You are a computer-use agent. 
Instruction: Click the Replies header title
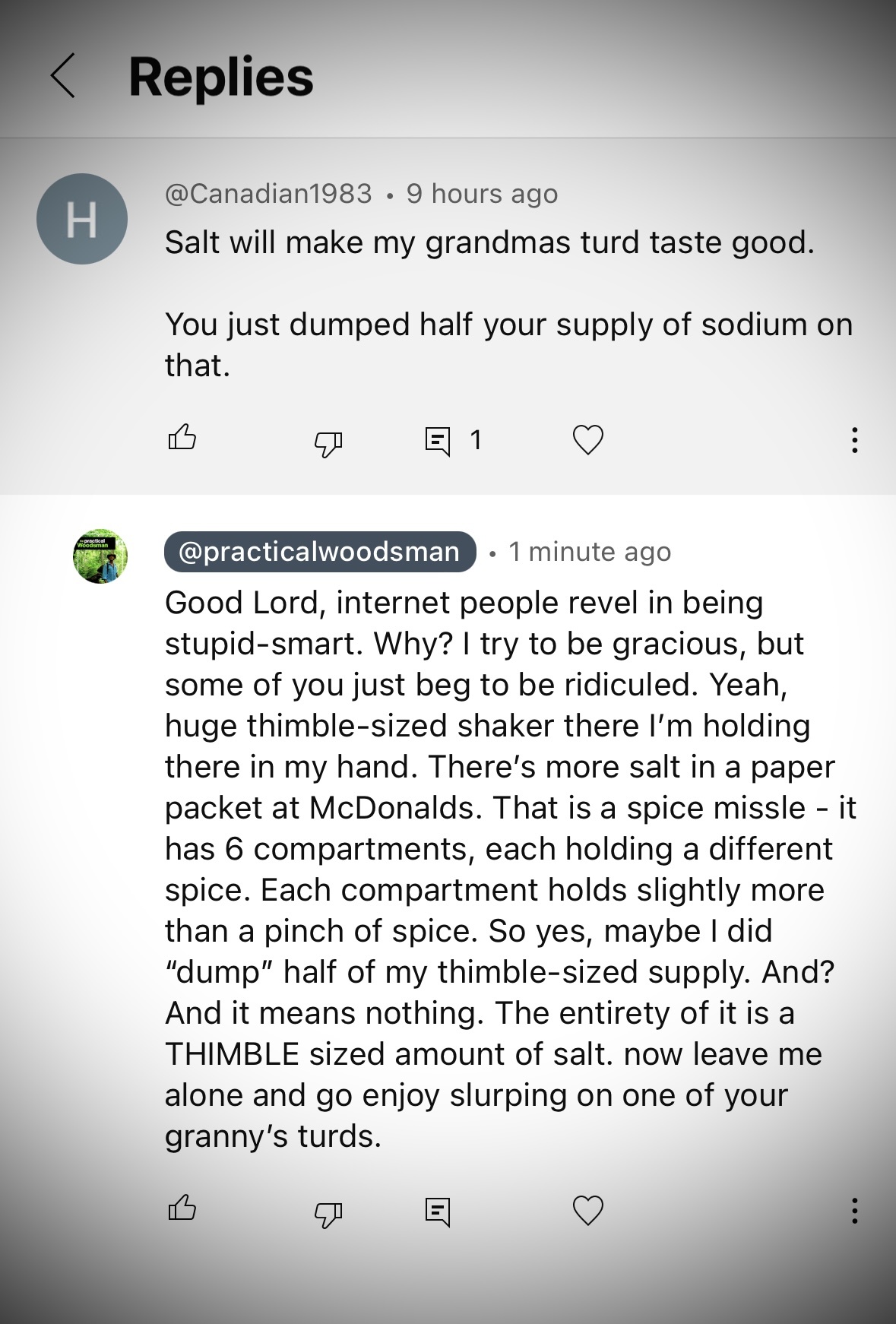pyautogui.click(x=221, y=77)
